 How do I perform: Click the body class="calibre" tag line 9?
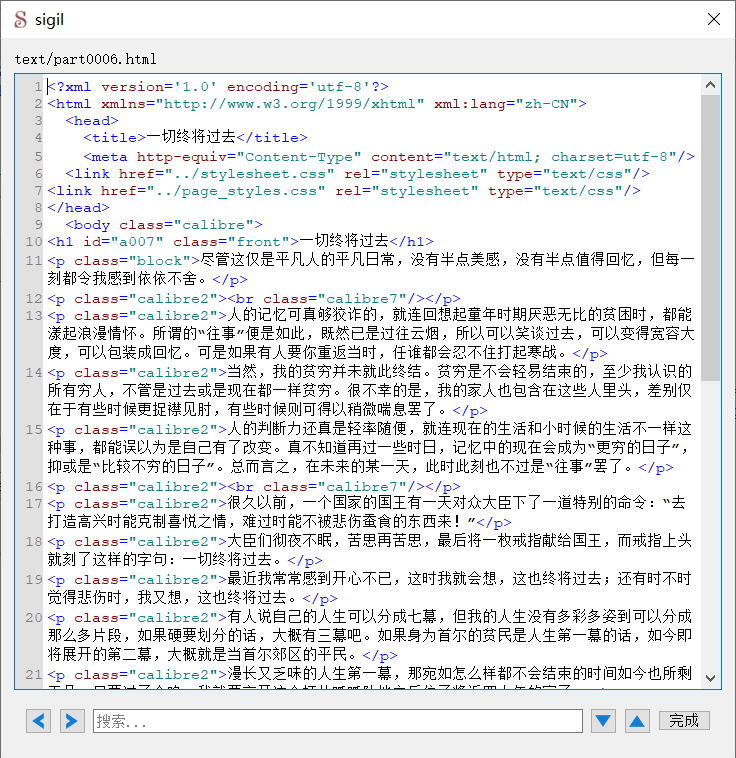164,225
